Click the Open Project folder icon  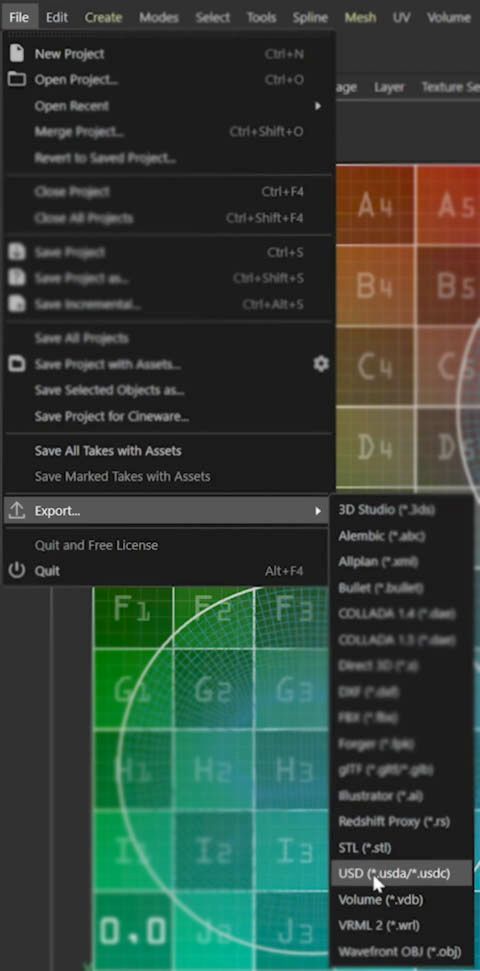(17, 79)
